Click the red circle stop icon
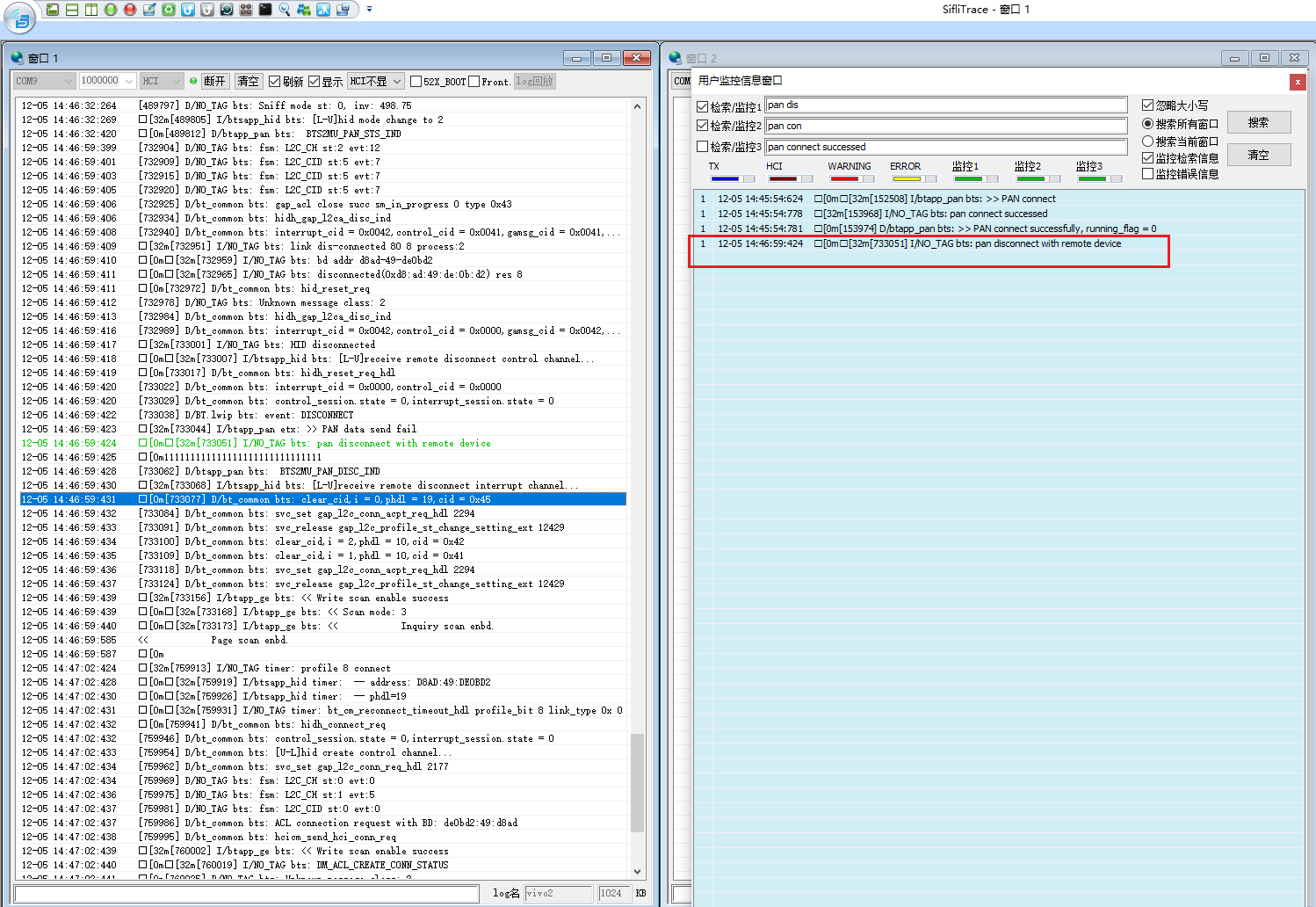This screenshot has width=1316, height=907. coord(130,10)
